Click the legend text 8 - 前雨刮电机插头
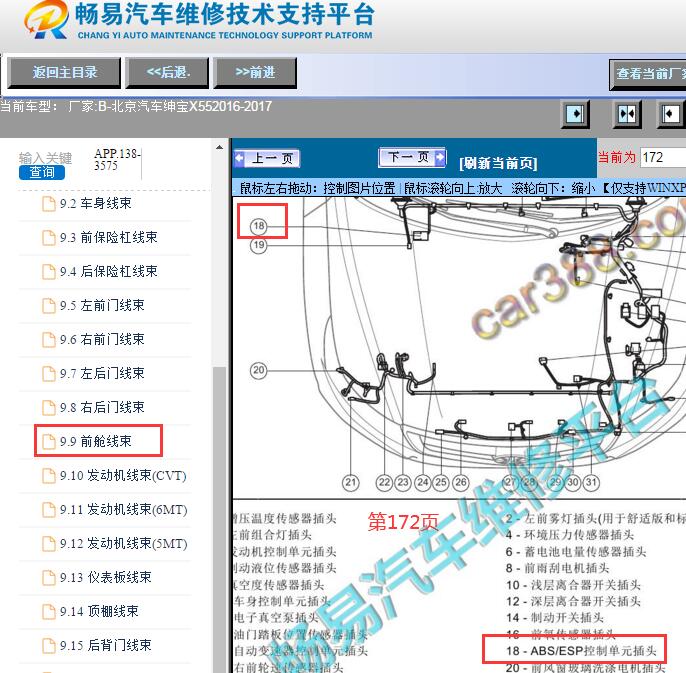The width and height of the screenshot is (686, 673). [557, 568]
